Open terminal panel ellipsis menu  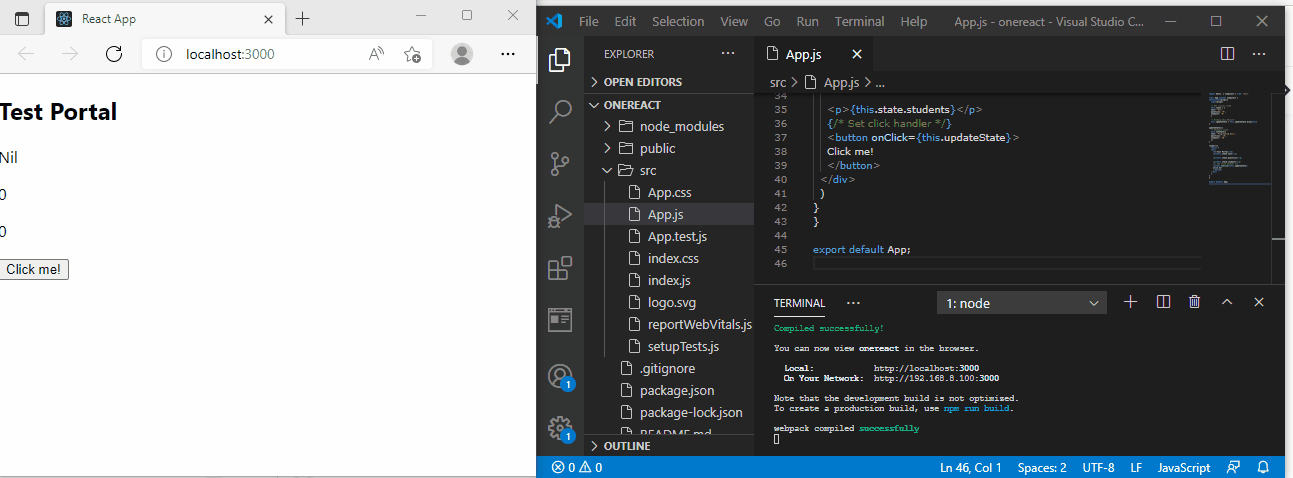coord(853,302)
